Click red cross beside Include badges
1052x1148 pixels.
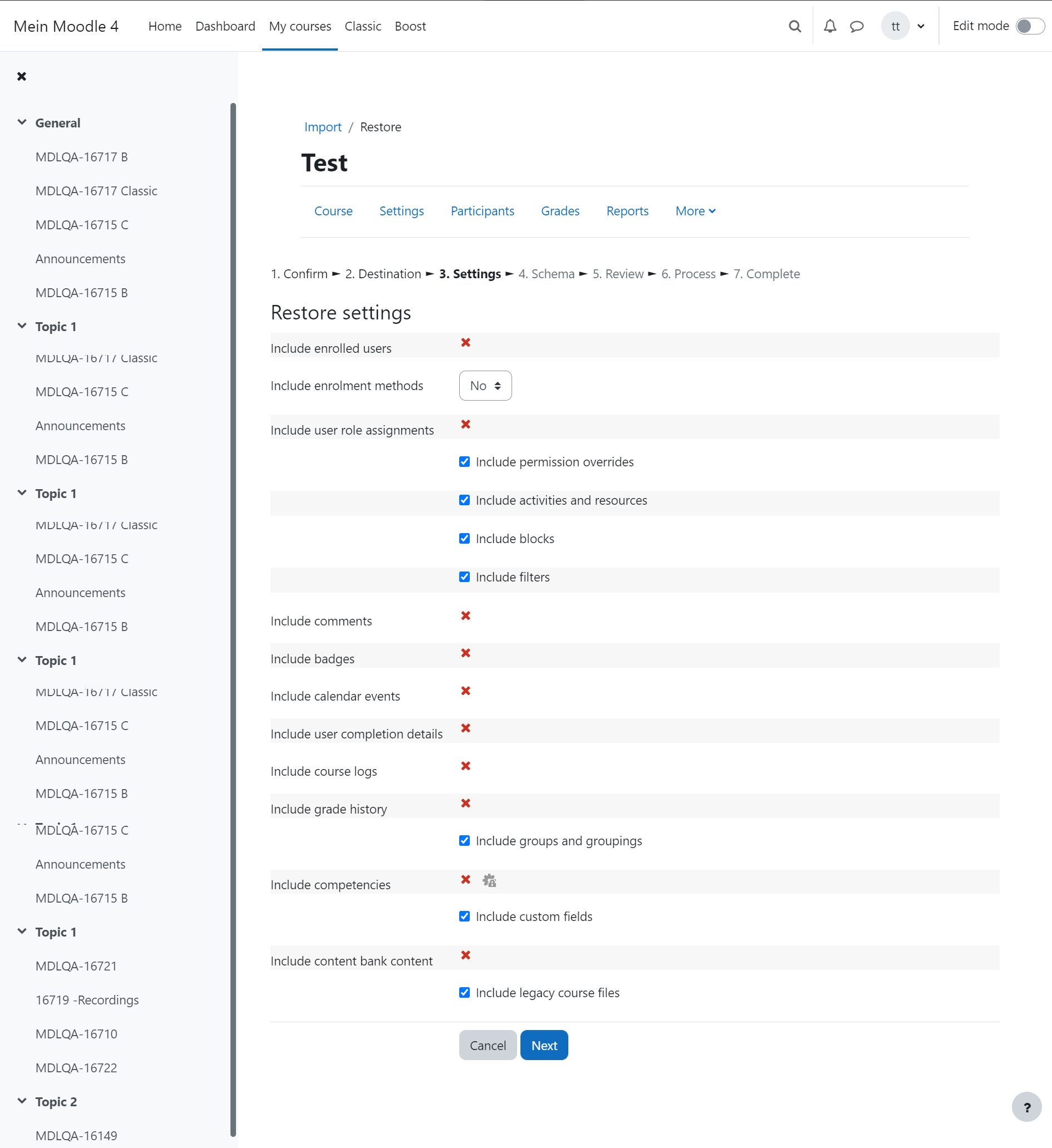click(465, 653)
